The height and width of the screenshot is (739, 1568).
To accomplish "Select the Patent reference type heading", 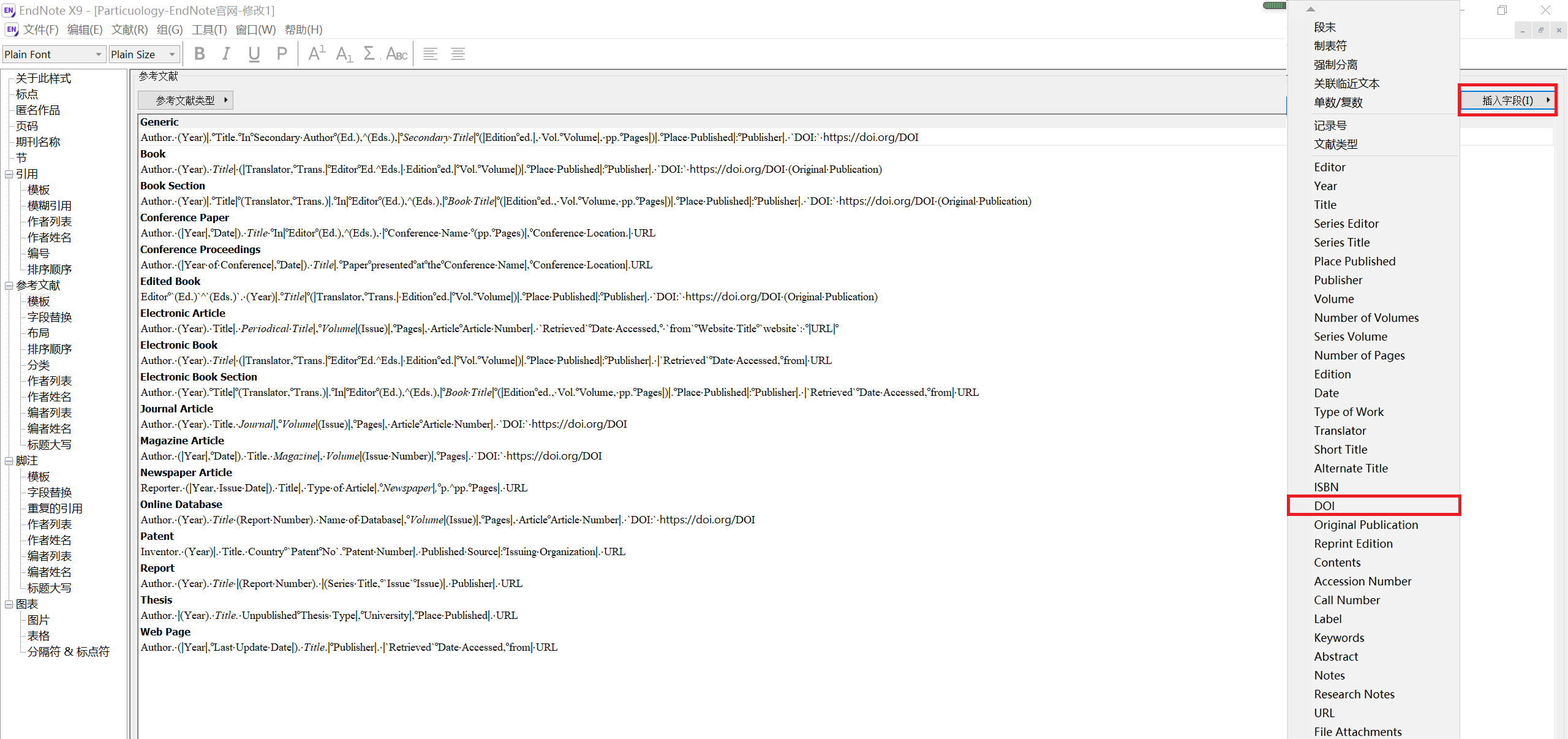I will pos(157,536).
